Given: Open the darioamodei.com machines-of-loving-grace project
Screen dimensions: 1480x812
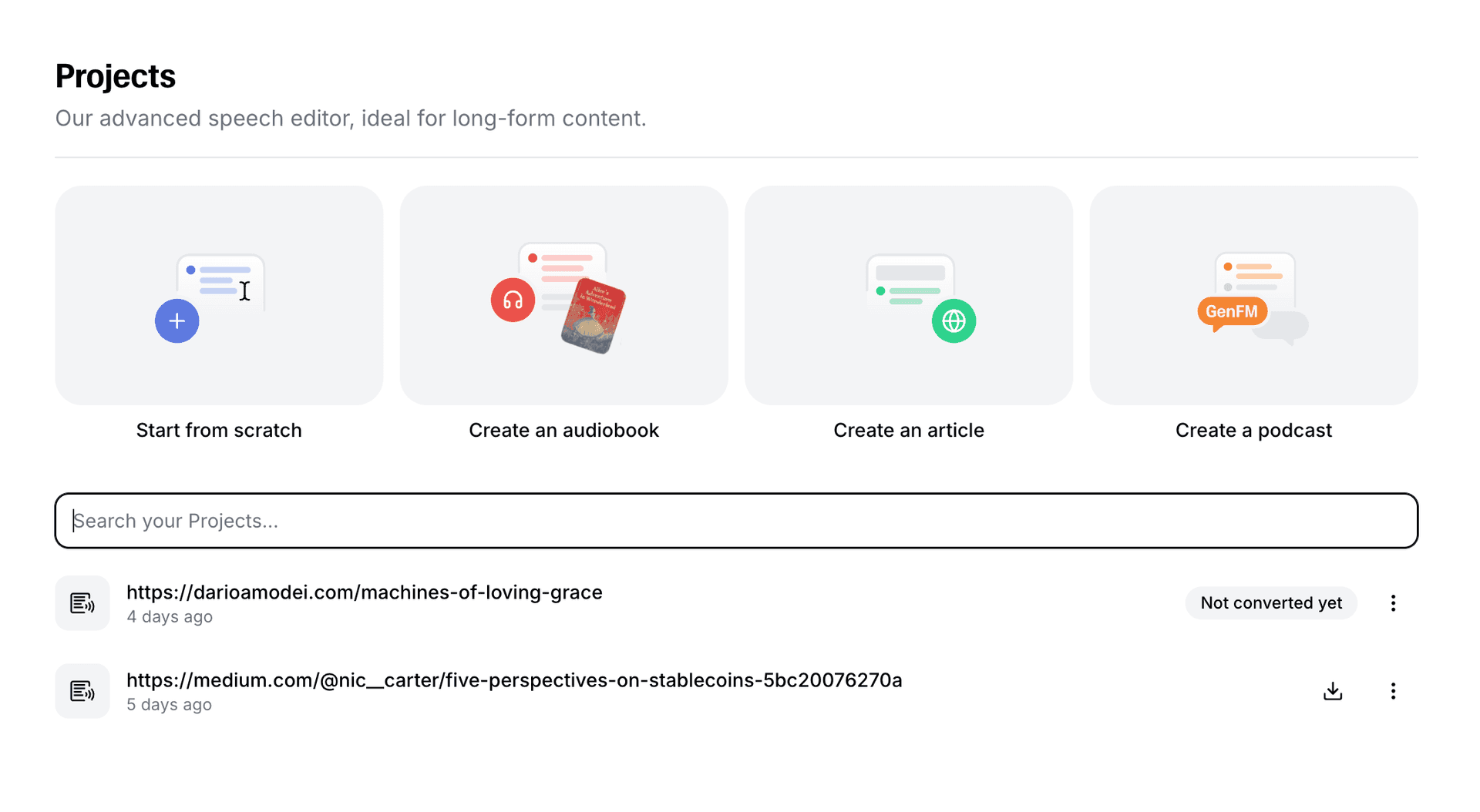Looking at the screenshot, I should tap(364, 592).
